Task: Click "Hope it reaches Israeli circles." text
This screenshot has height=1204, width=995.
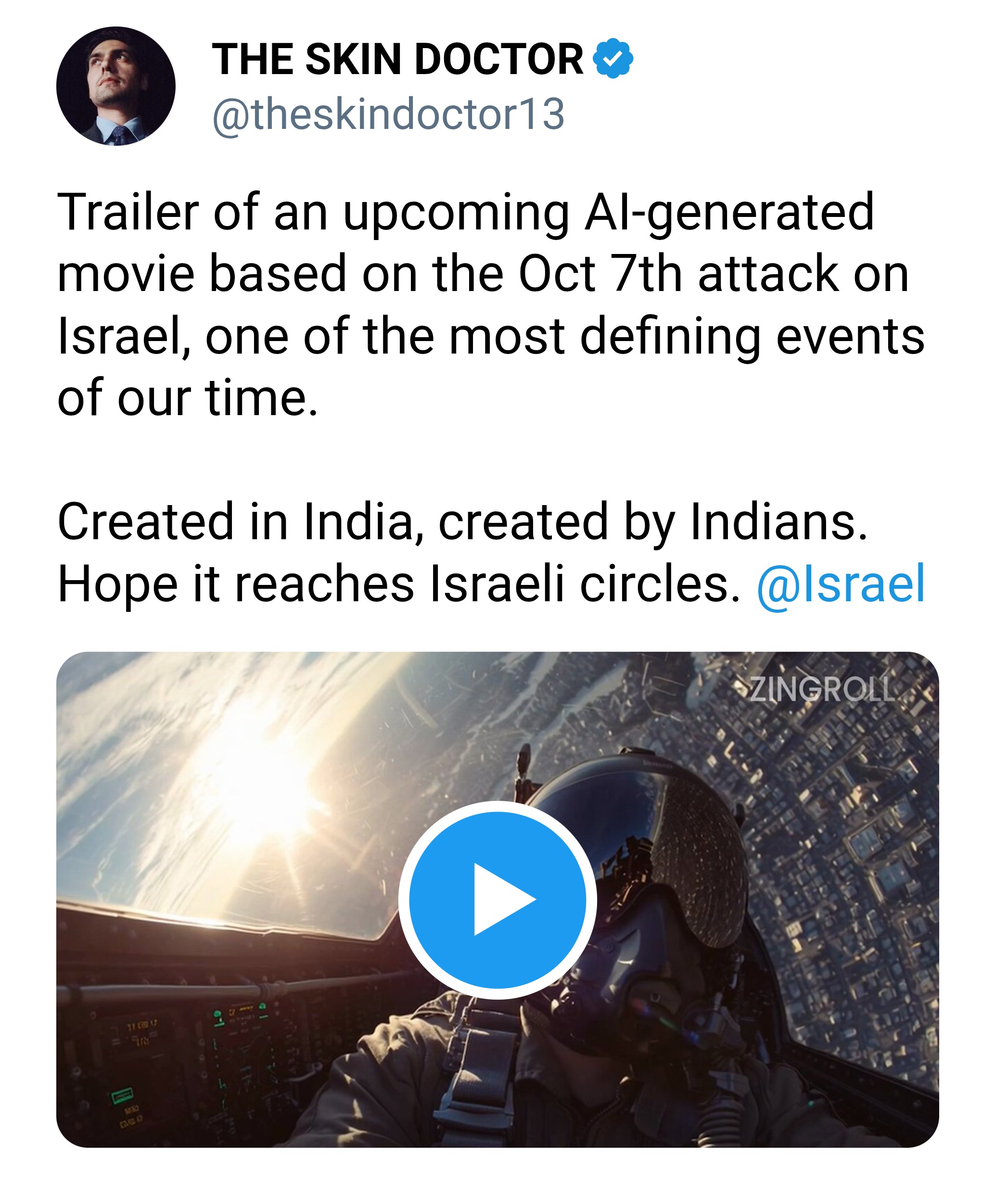Action: coord(399,583)
